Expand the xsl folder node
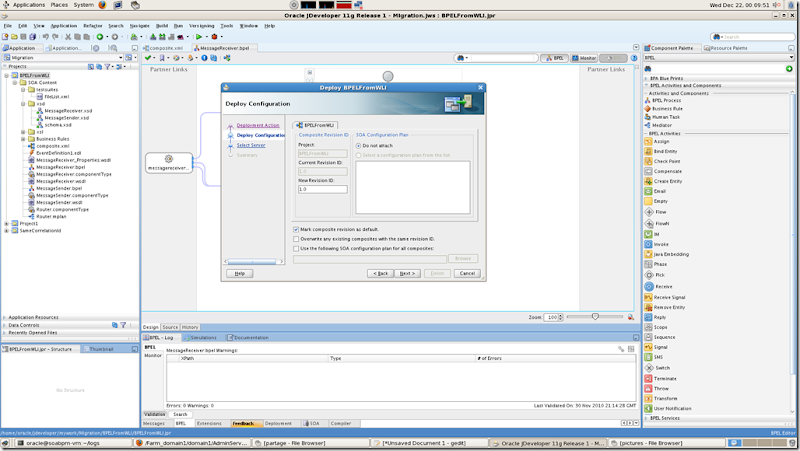 click(23, 132)
